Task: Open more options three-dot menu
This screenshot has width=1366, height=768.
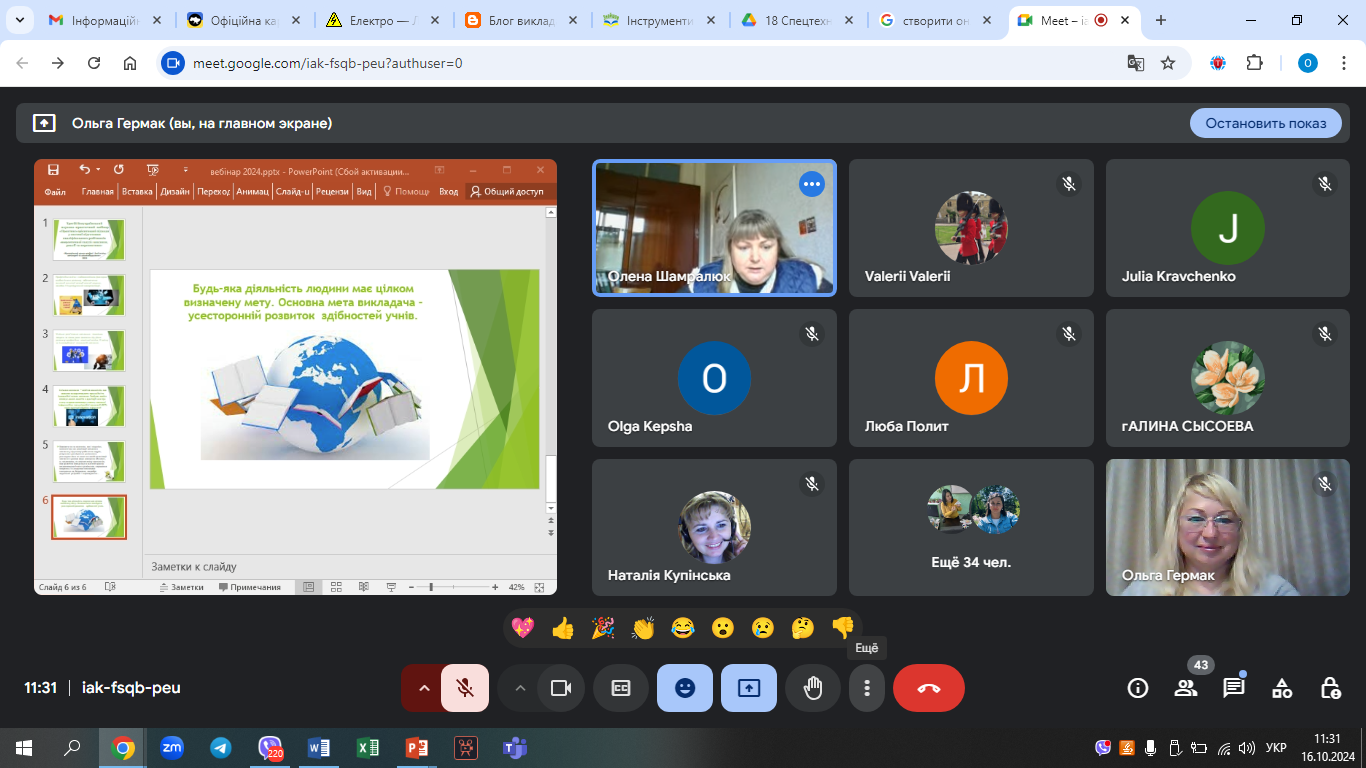Action: [x=867, y=688]
